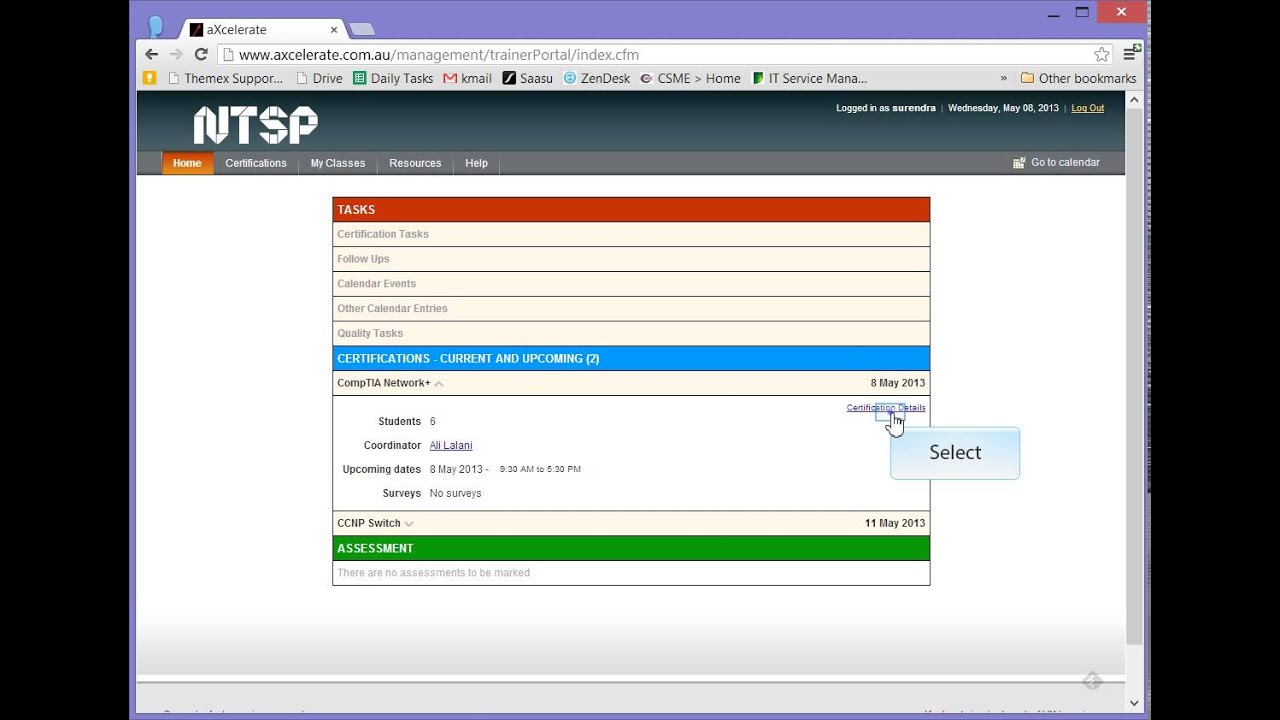
Task: Open the IT Service Mana... bookmark
Action: (809, 78)
